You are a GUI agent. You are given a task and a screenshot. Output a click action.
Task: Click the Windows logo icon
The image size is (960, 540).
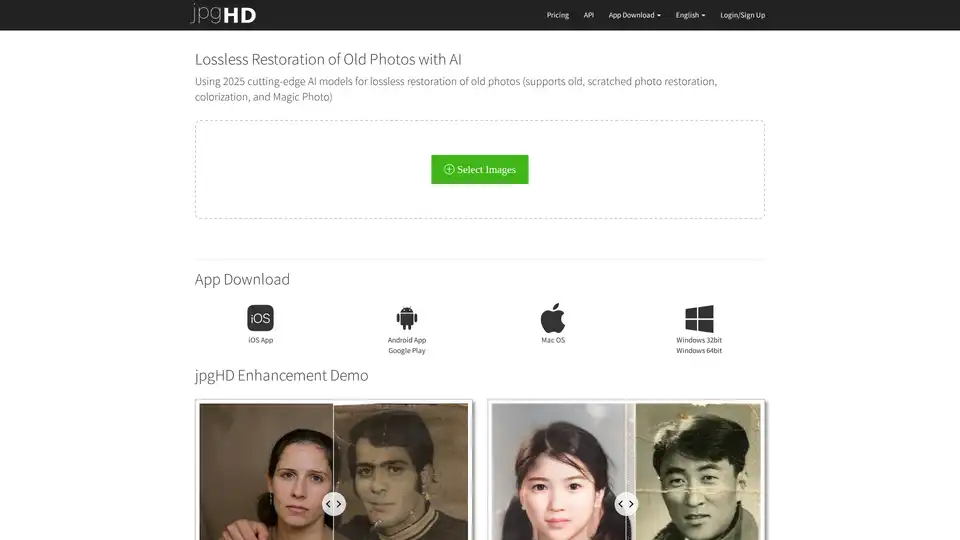699,318
